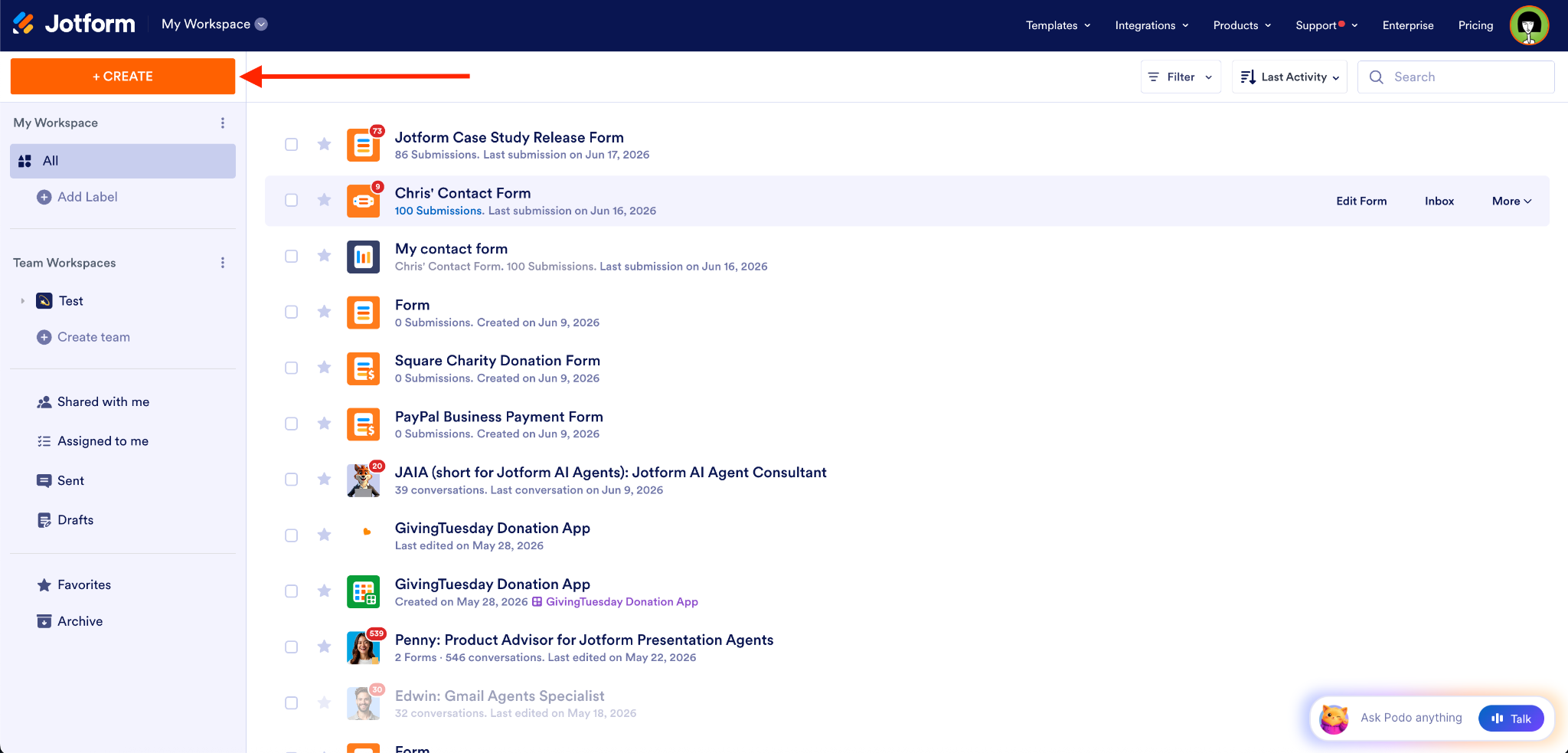Image resolution: width=1568 pixels, height=753 pixels.
Task: Open Shared with me
Action: click(93, 402)
